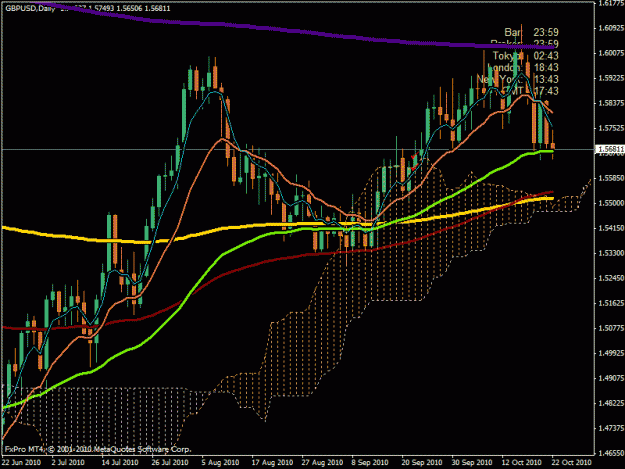Click the GBPUSD,Daily chart title
This screenshot has width=625, height=469.
(x=30, y=8)
